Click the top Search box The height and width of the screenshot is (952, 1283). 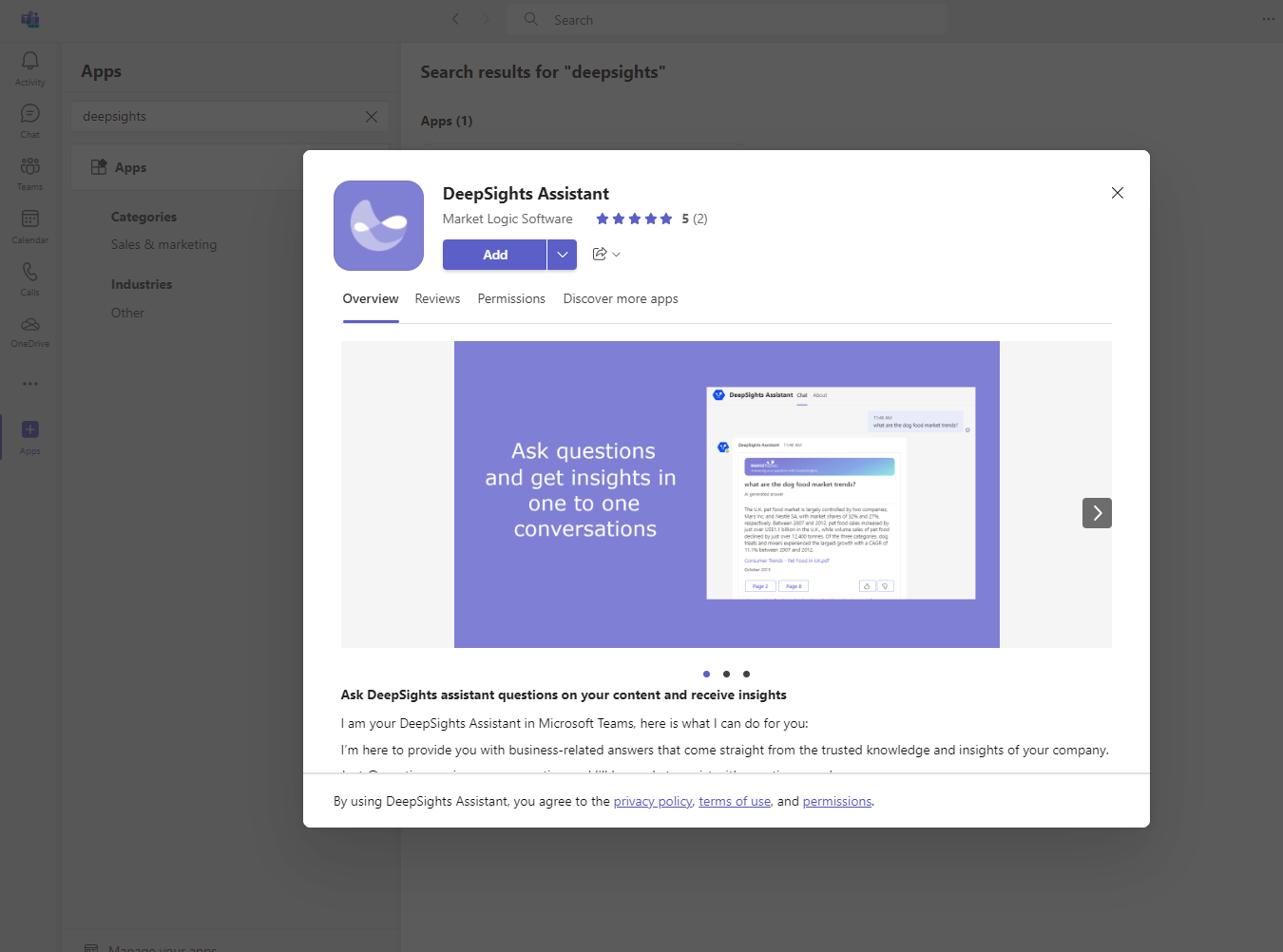click(x=727, y=19)
